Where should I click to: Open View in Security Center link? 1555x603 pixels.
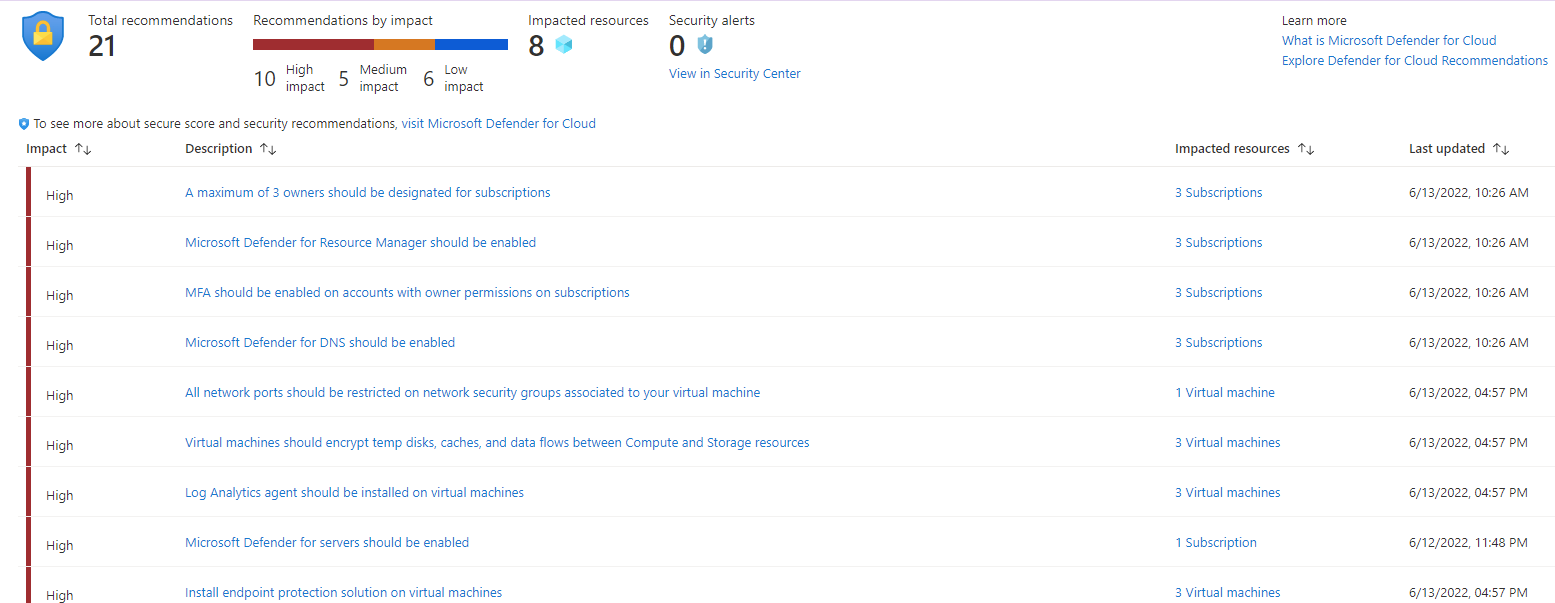735,73
